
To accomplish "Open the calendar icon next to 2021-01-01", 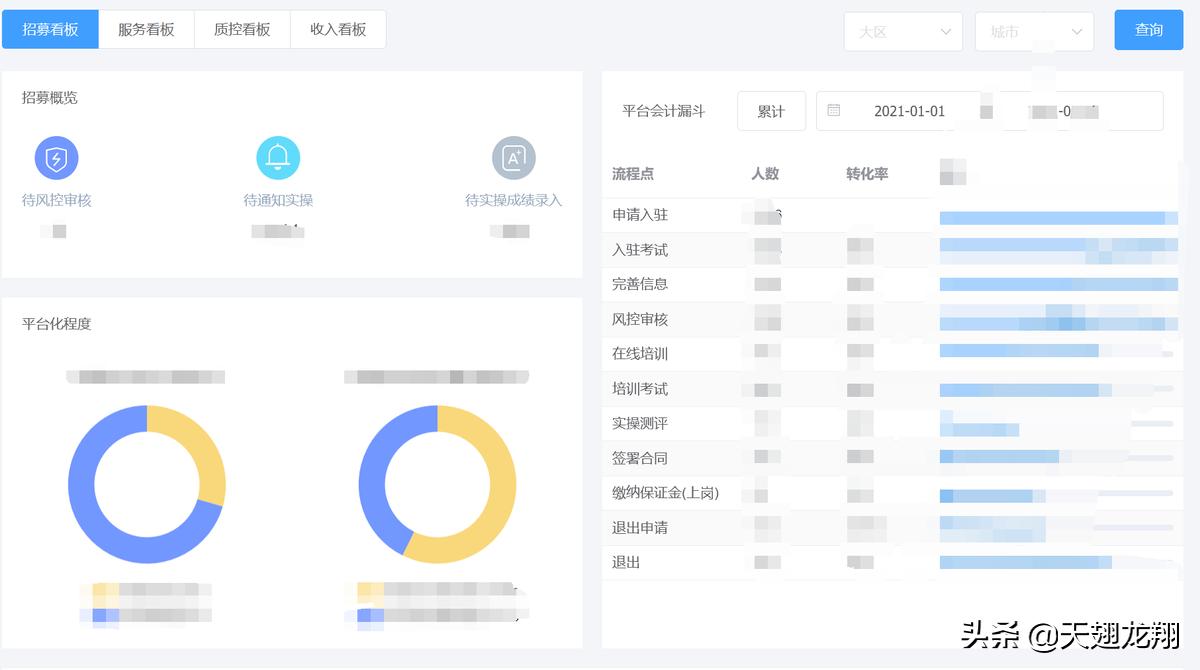I will 835,111.
